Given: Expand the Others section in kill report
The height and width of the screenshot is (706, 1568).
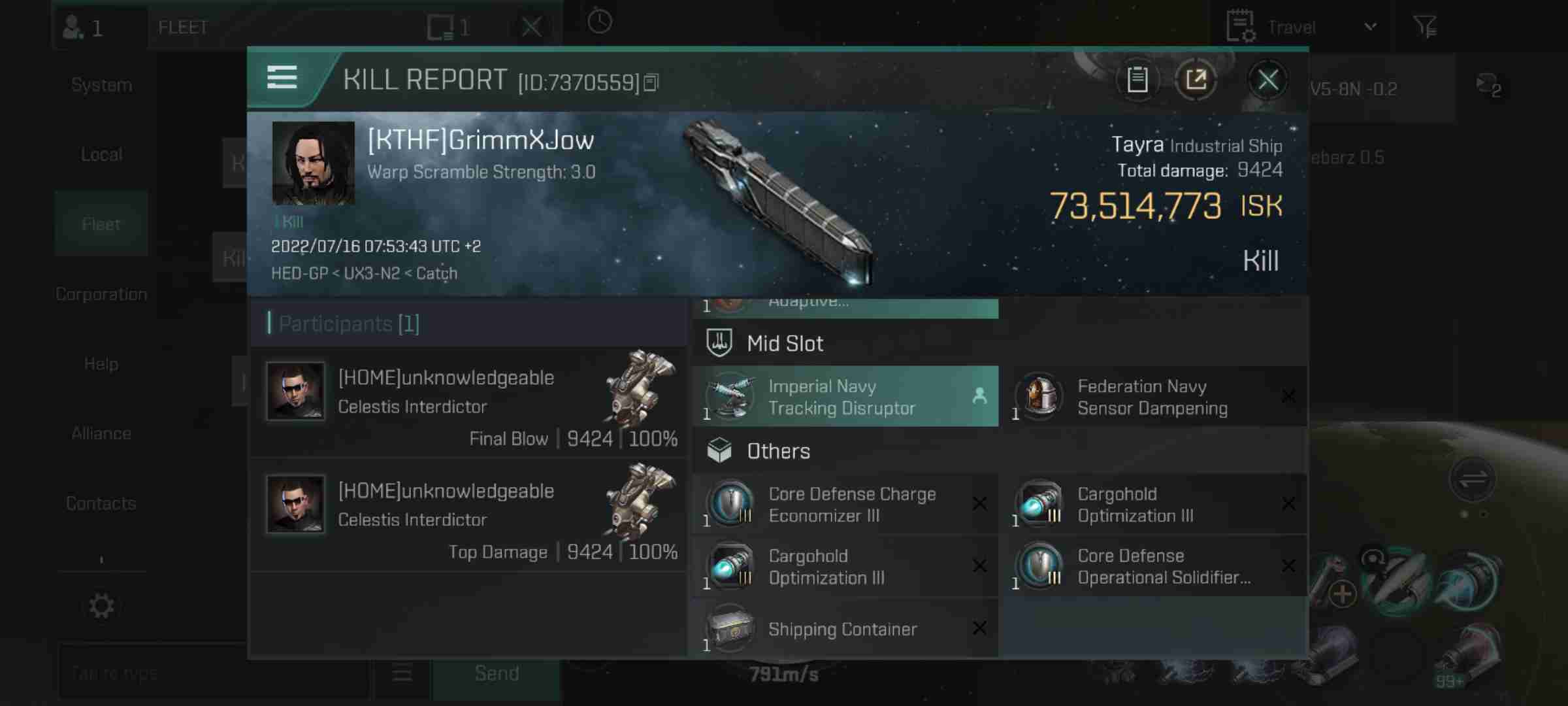Looking at the screenshot, I should 778,450.
